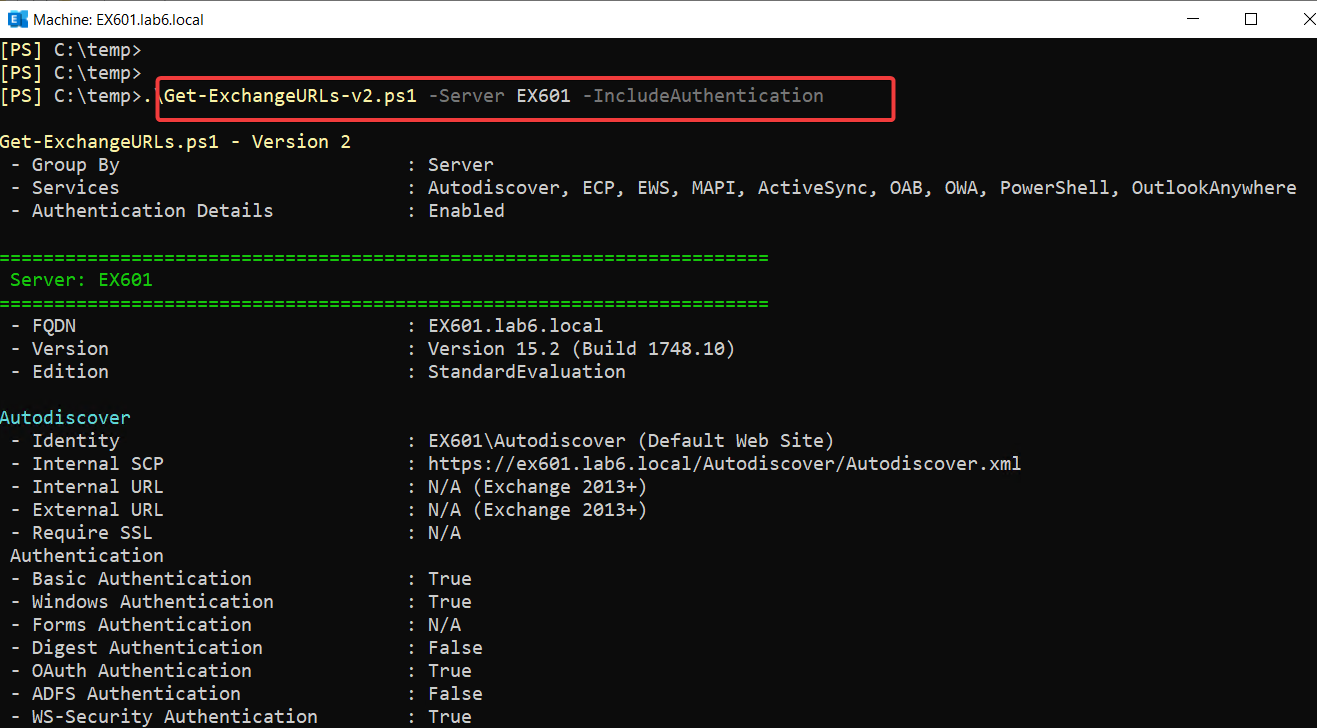Click the green "Server: EX601" heading
The width and height of the screenshot is (1317, 728).
point(81,280)
